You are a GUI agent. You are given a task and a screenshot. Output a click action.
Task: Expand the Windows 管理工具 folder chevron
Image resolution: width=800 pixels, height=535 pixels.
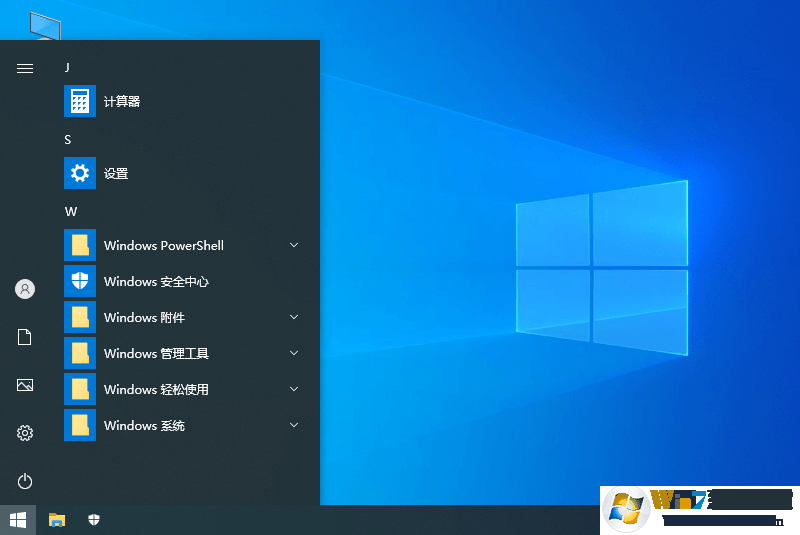[294, 353]
